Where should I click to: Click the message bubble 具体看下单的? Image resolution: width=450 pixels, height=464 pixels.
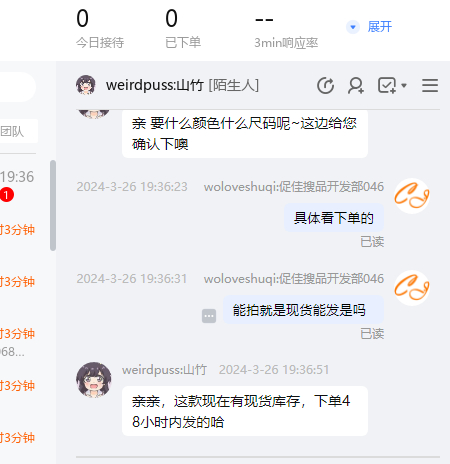334,218
